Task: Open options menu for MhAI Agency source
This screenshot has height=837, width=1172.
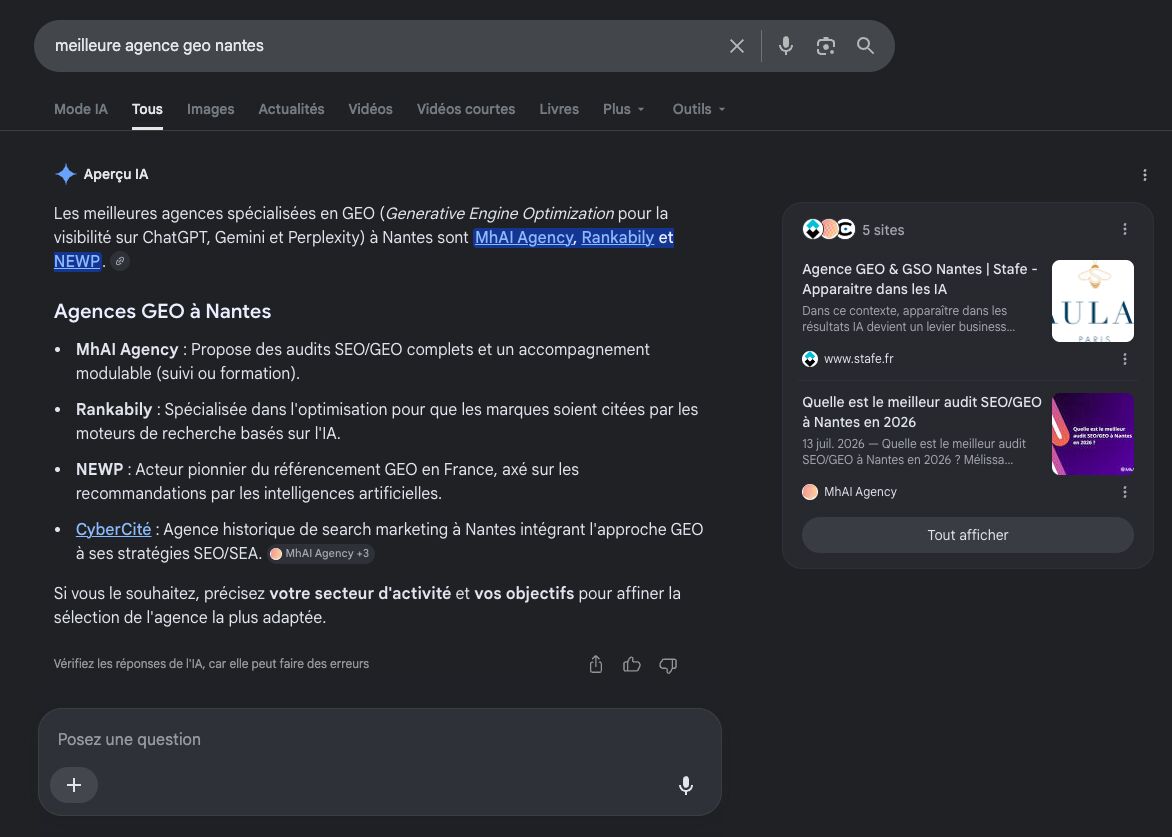Action: click(x=1124, y=492)
